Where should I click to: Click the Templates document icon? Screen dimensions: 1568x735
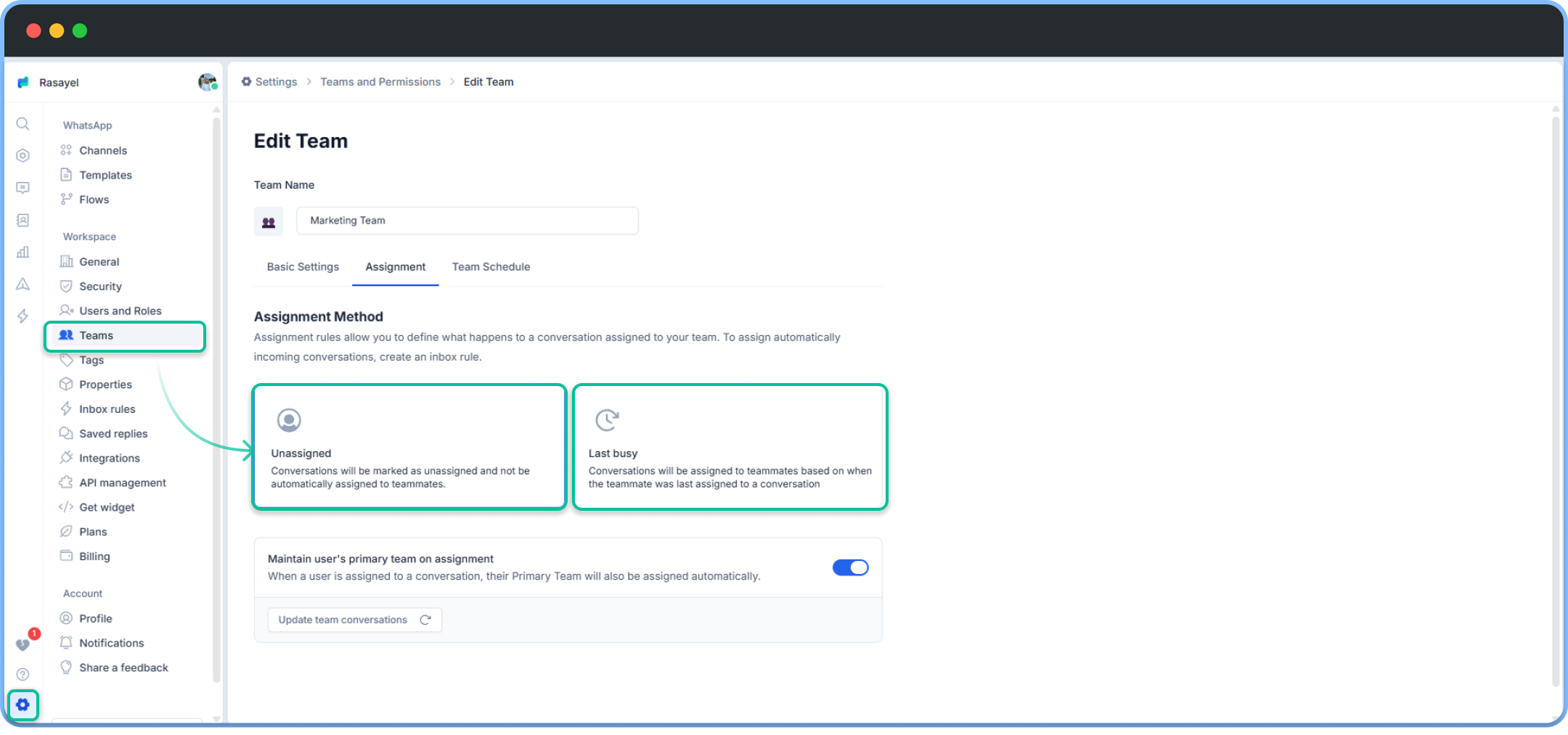66,175
